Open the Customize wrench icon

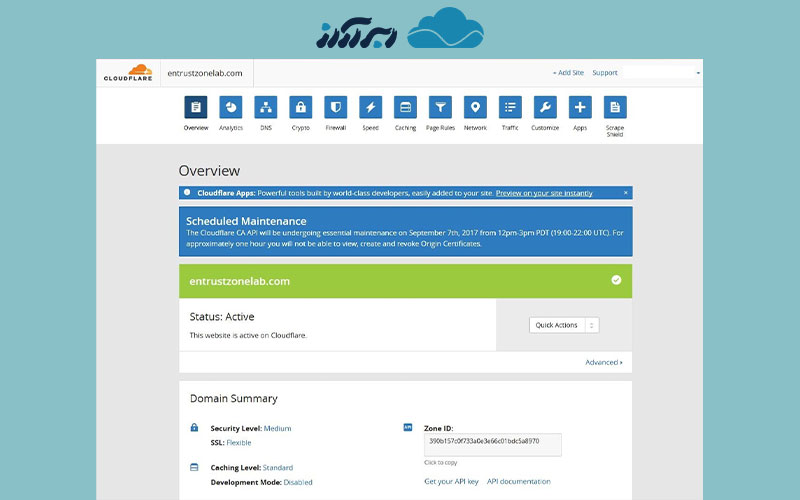545,107
